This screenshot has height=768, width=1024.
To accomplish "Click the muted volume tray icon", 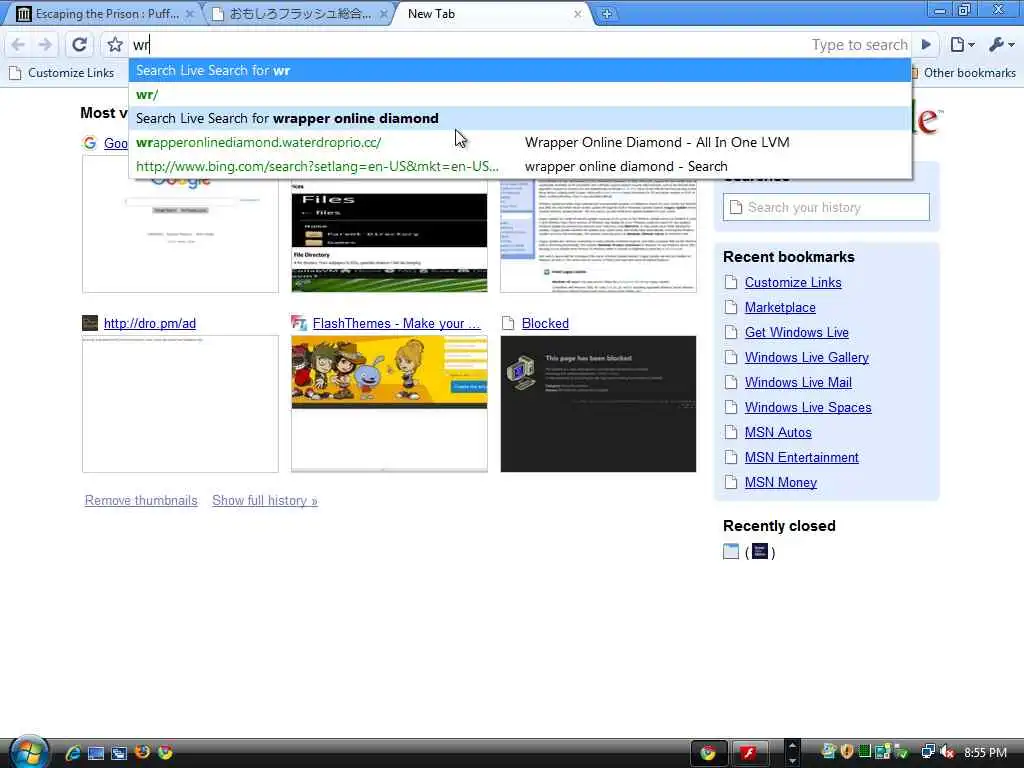I will pyautogui.click(x=947, y=752).
